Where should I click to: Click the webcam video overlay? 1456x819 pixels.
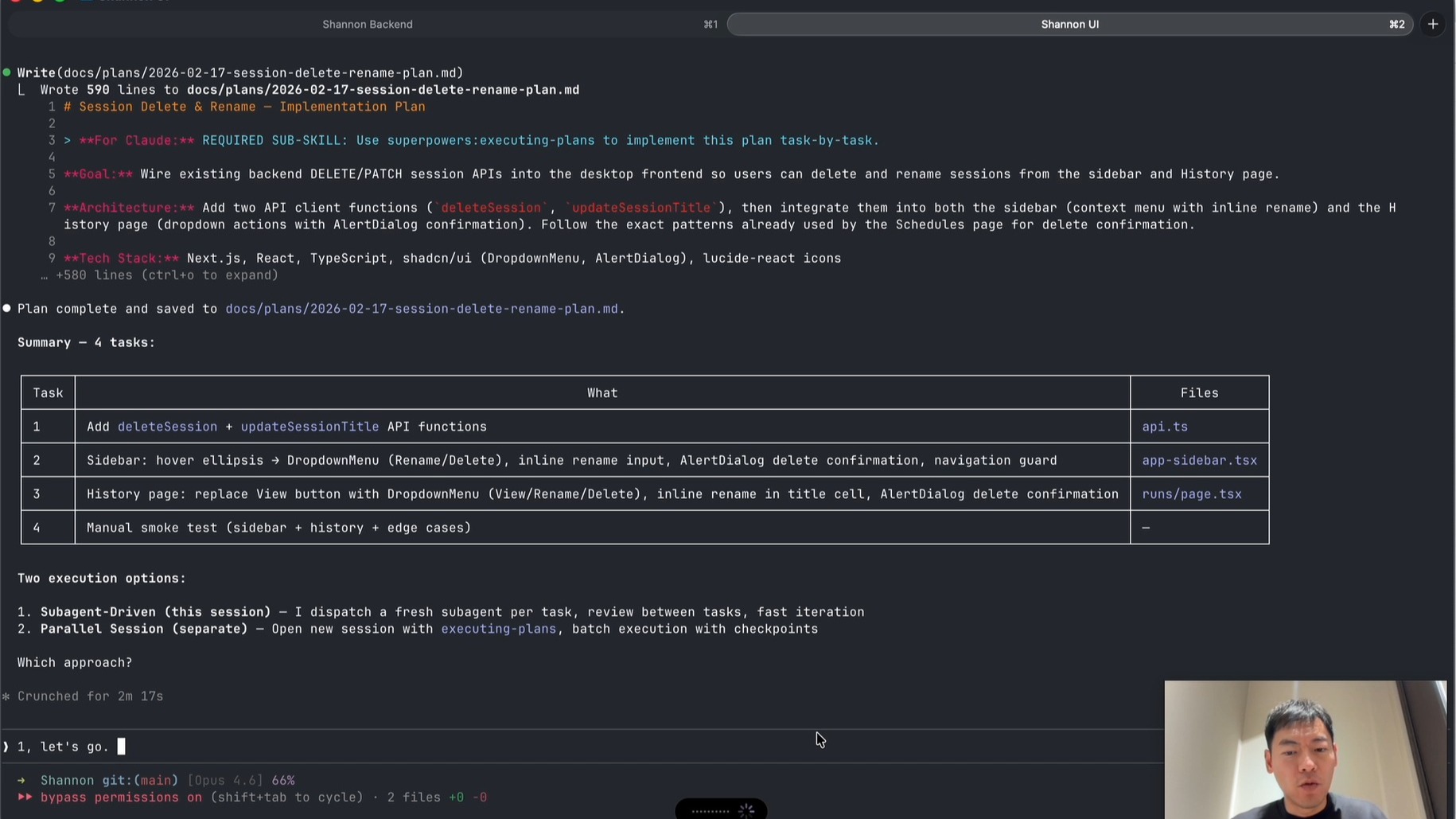[1305, 749]
